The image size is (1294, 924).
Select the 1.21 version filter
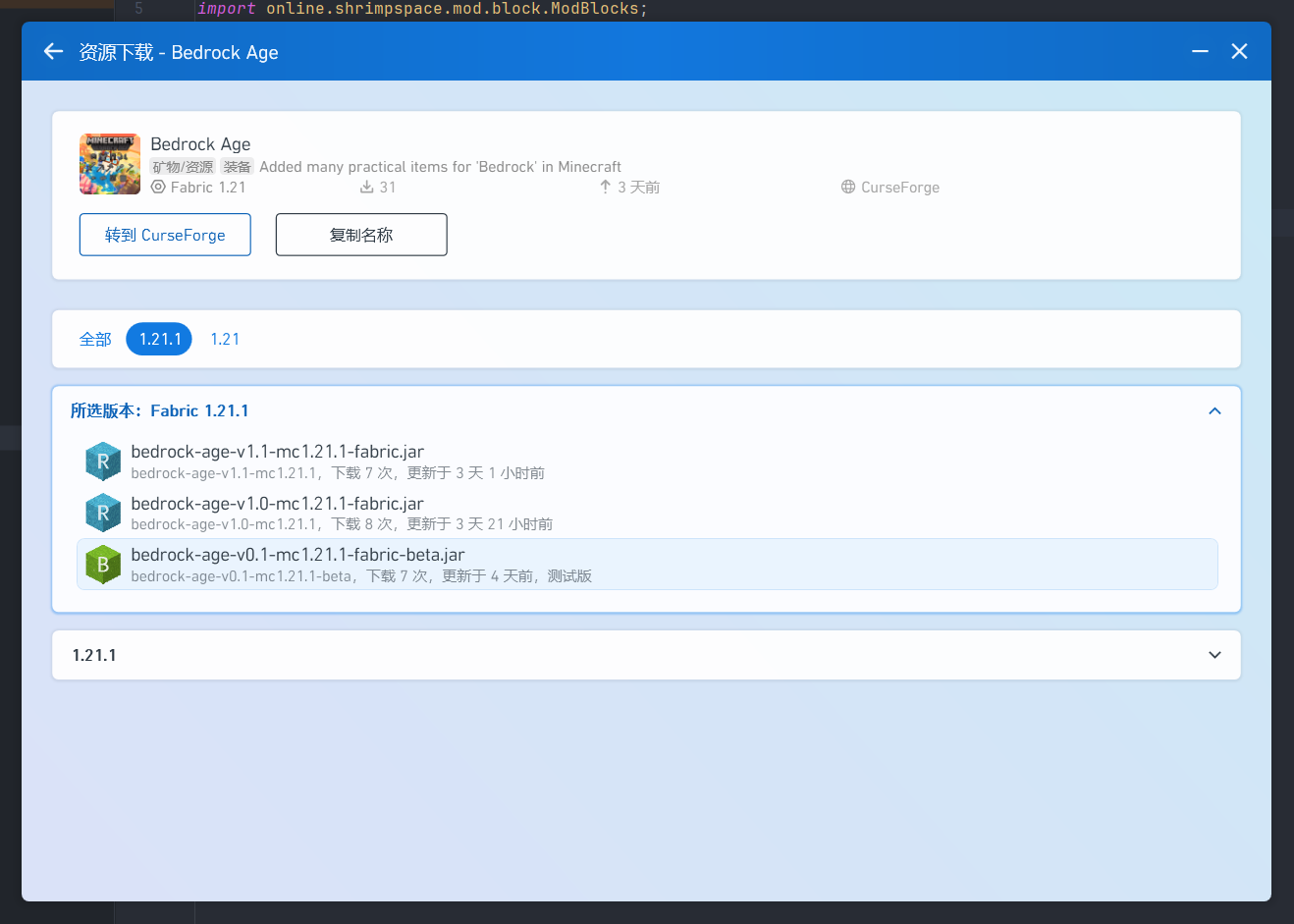coord(225,339)
